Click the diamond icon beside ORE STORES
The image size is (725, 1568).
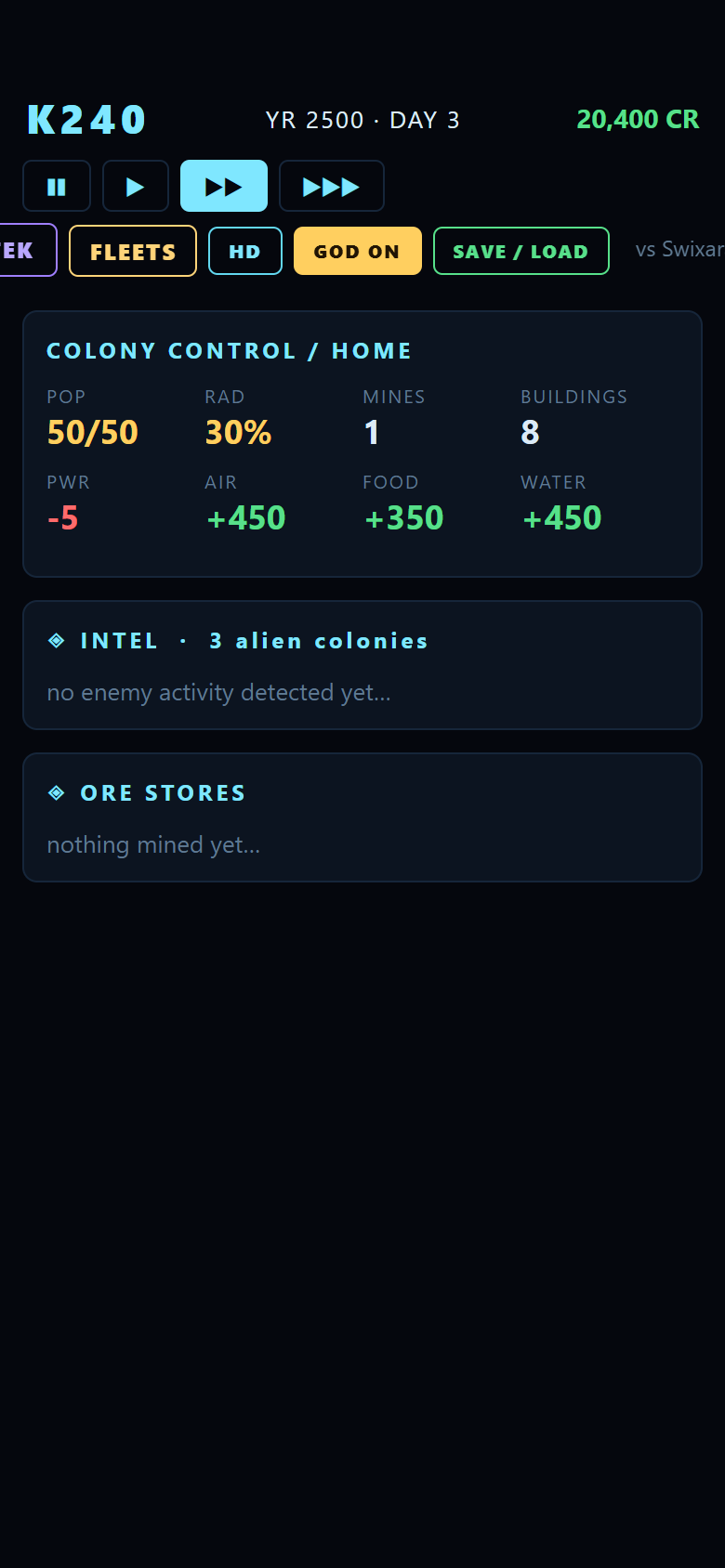tap(57, 792)
